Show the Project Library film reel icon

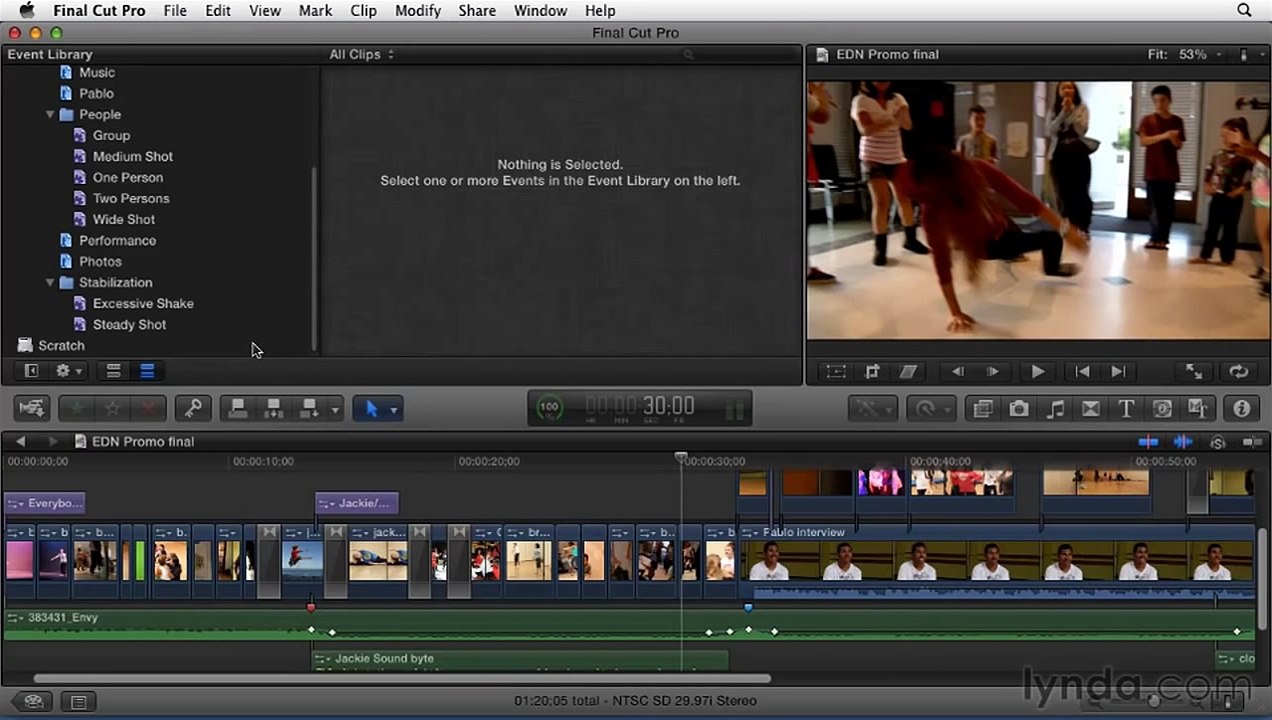33,702
